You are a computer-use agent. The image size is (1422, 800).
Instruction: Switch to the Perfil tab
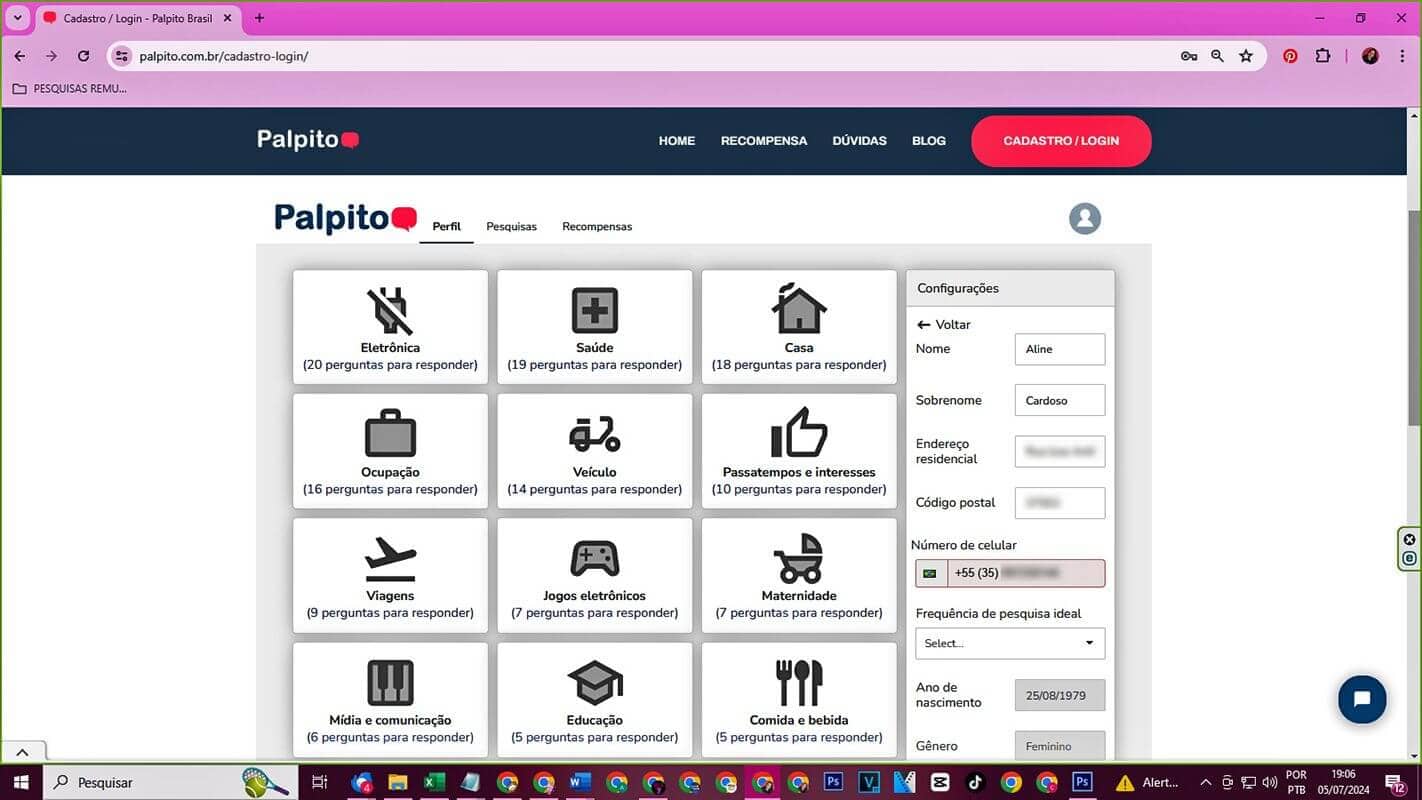[x=446, y=227]
